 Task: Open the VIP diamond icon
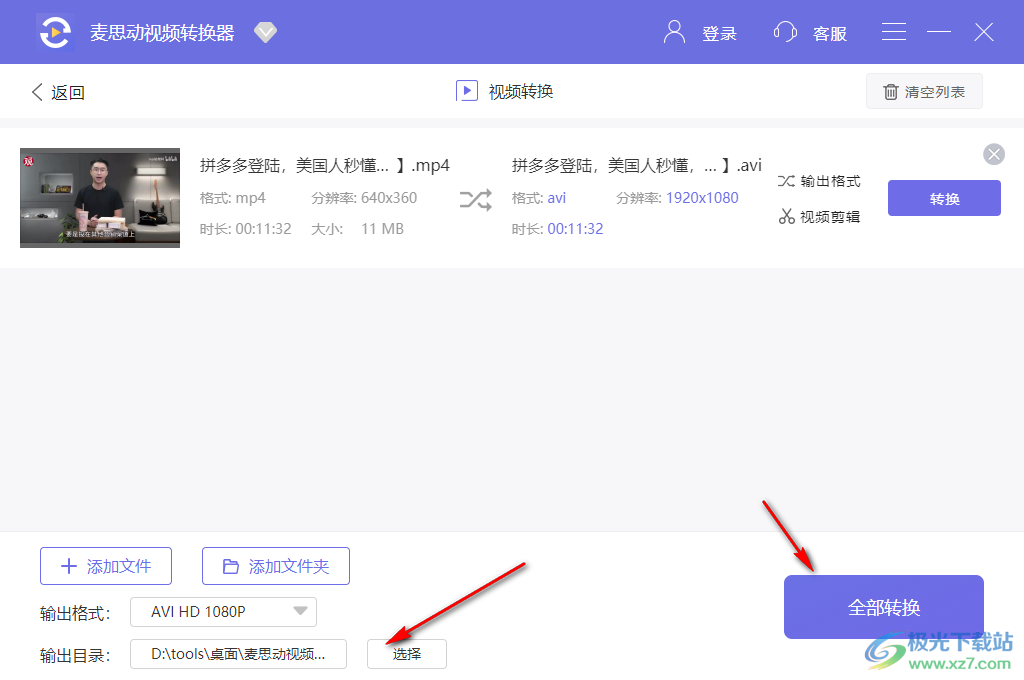265,32
